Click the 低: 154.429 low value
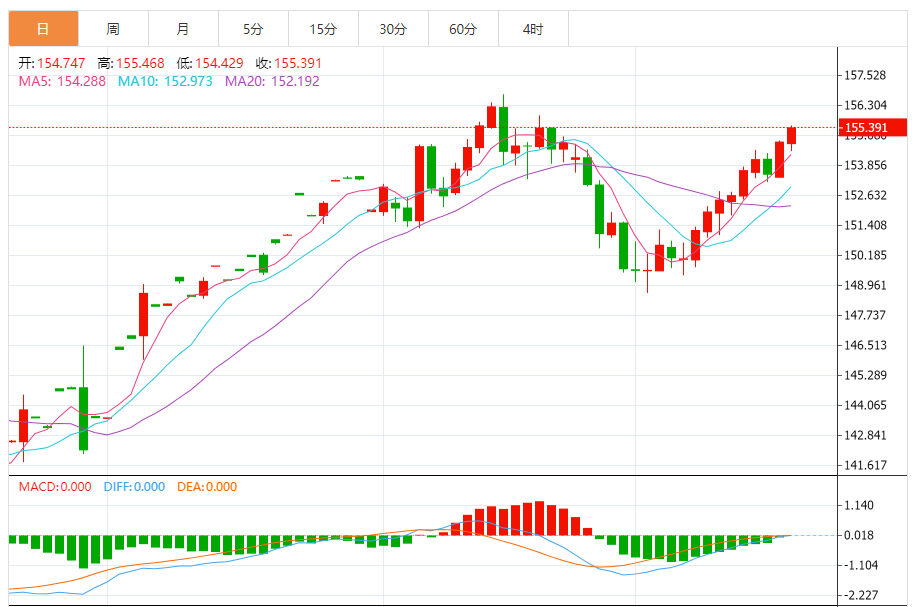Screen dimensions: 913x607 click(x=210, y=63)
